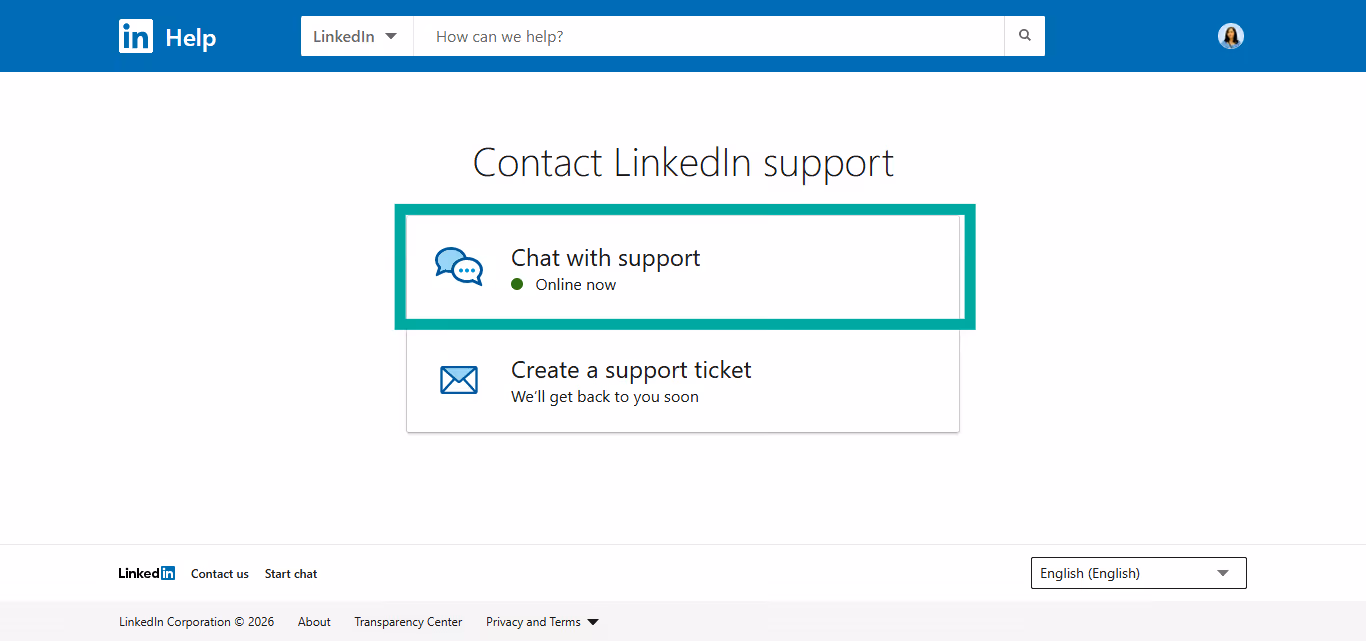Screen dimensions: 1366x641
Task: Click the Start chat footer link
Action: click(x=291, y=574)
